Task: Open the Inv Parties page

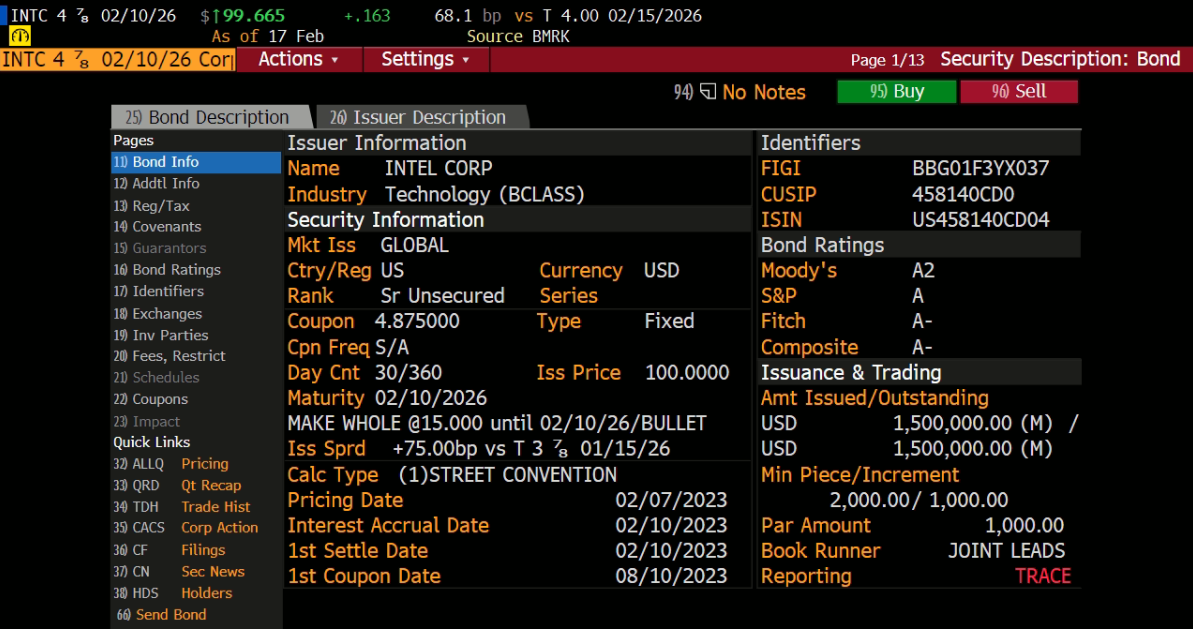Action: 161,335
